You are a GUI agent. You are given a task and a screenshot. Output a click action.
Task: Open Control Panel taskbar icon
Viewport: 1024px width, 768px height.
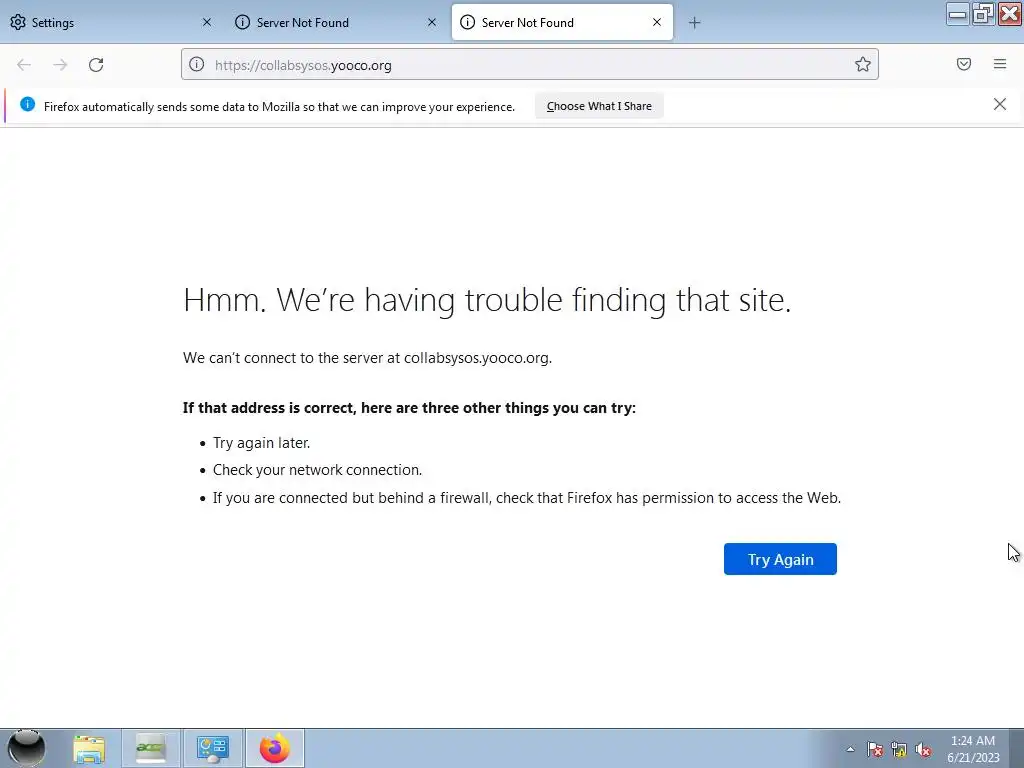click(212, 748)
